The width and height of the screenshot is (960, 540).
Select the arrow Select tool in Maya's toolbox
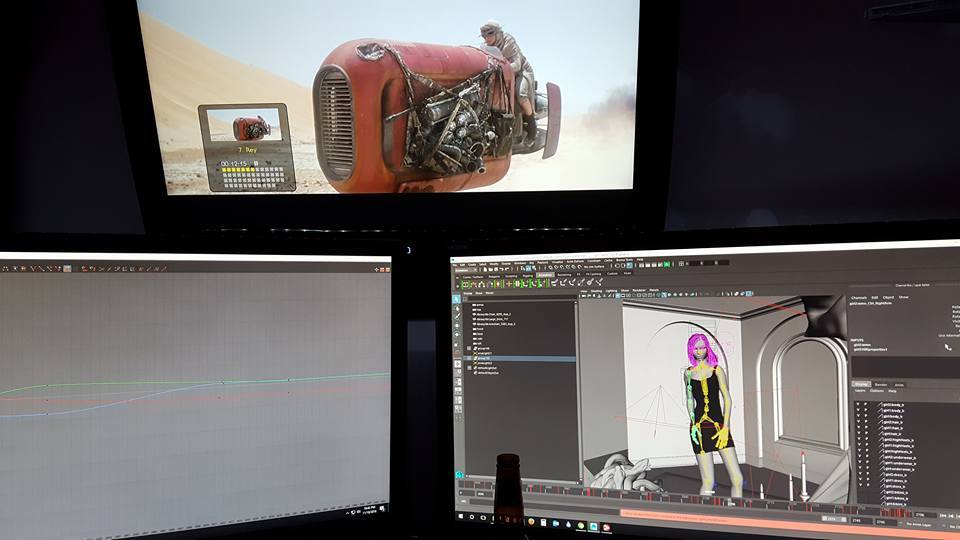tap(458, 299)
